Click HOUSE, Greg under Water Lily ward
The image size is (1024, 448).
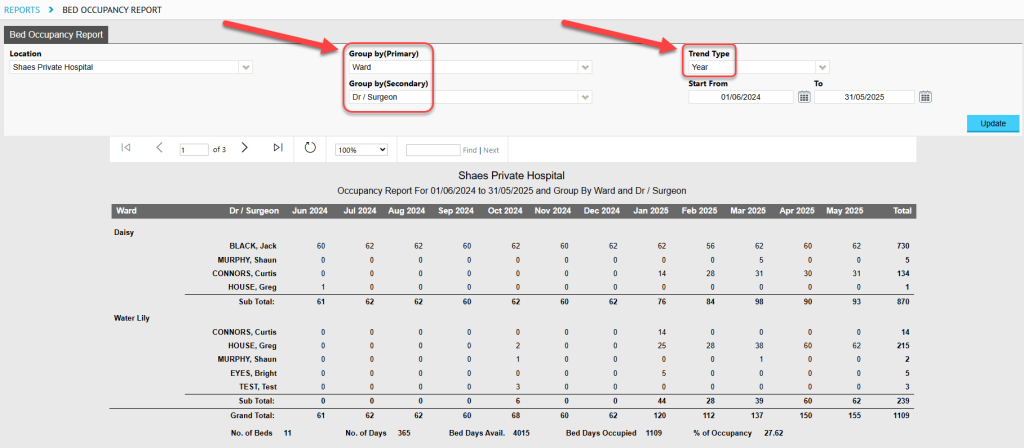(250, 345)
